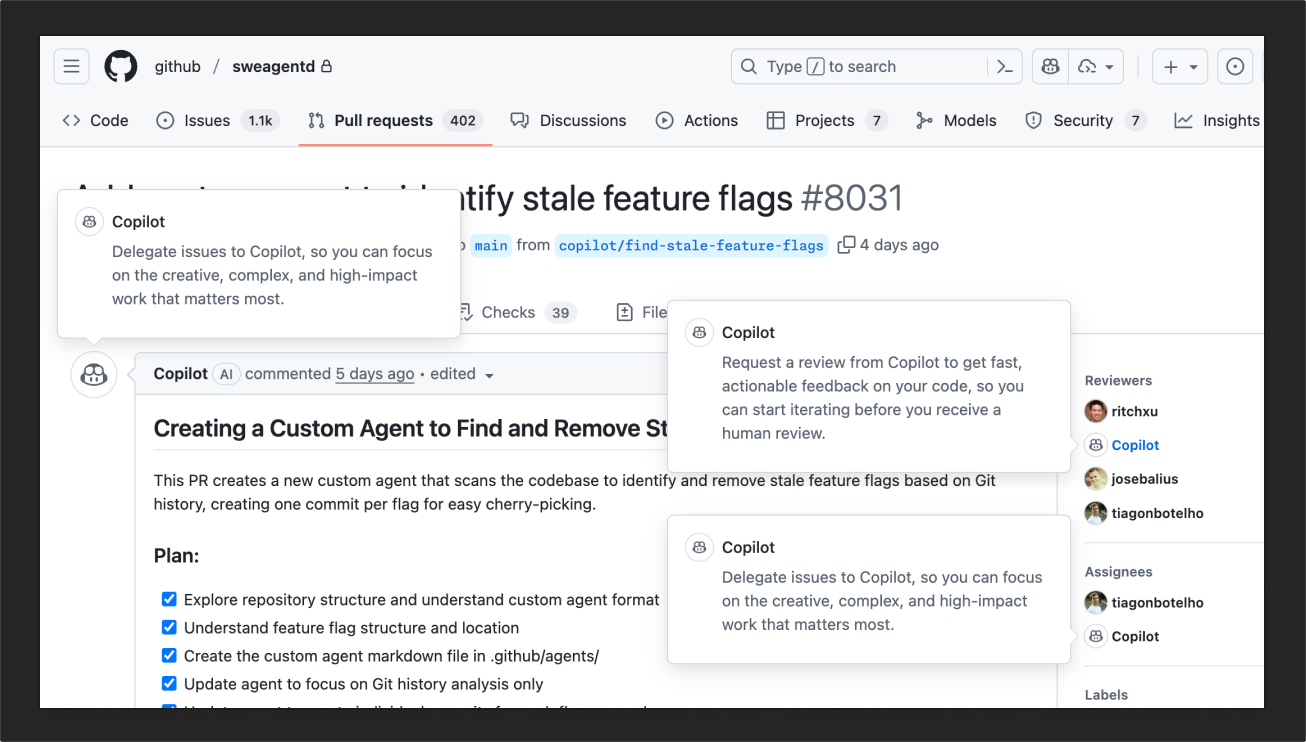The width and height of the screenshot is (1306, 742).
Task: Open the agents cloud dropdown in header
Action: click(1096, 67)
